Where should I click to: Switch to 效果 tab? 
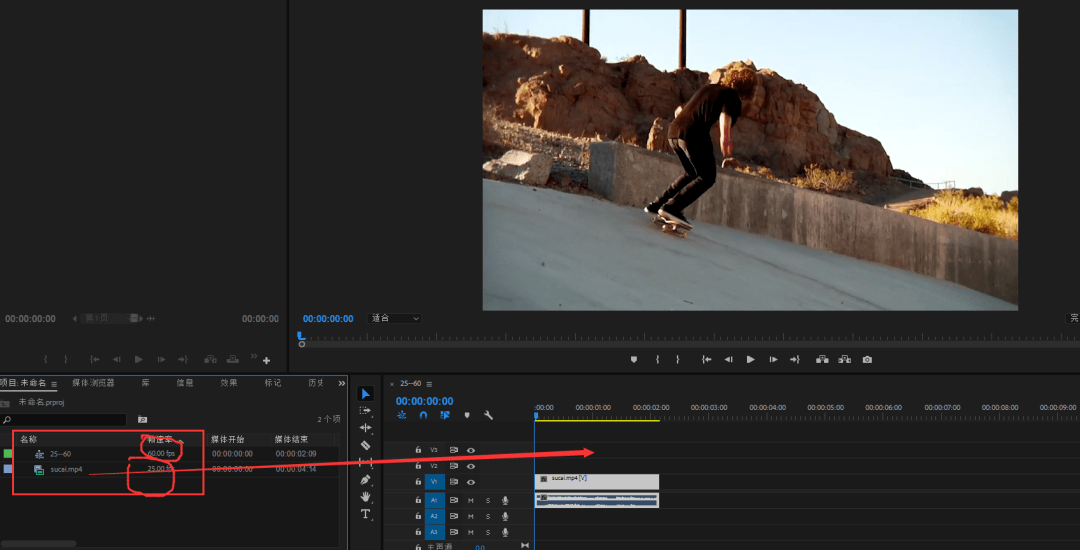click(229, 383)
